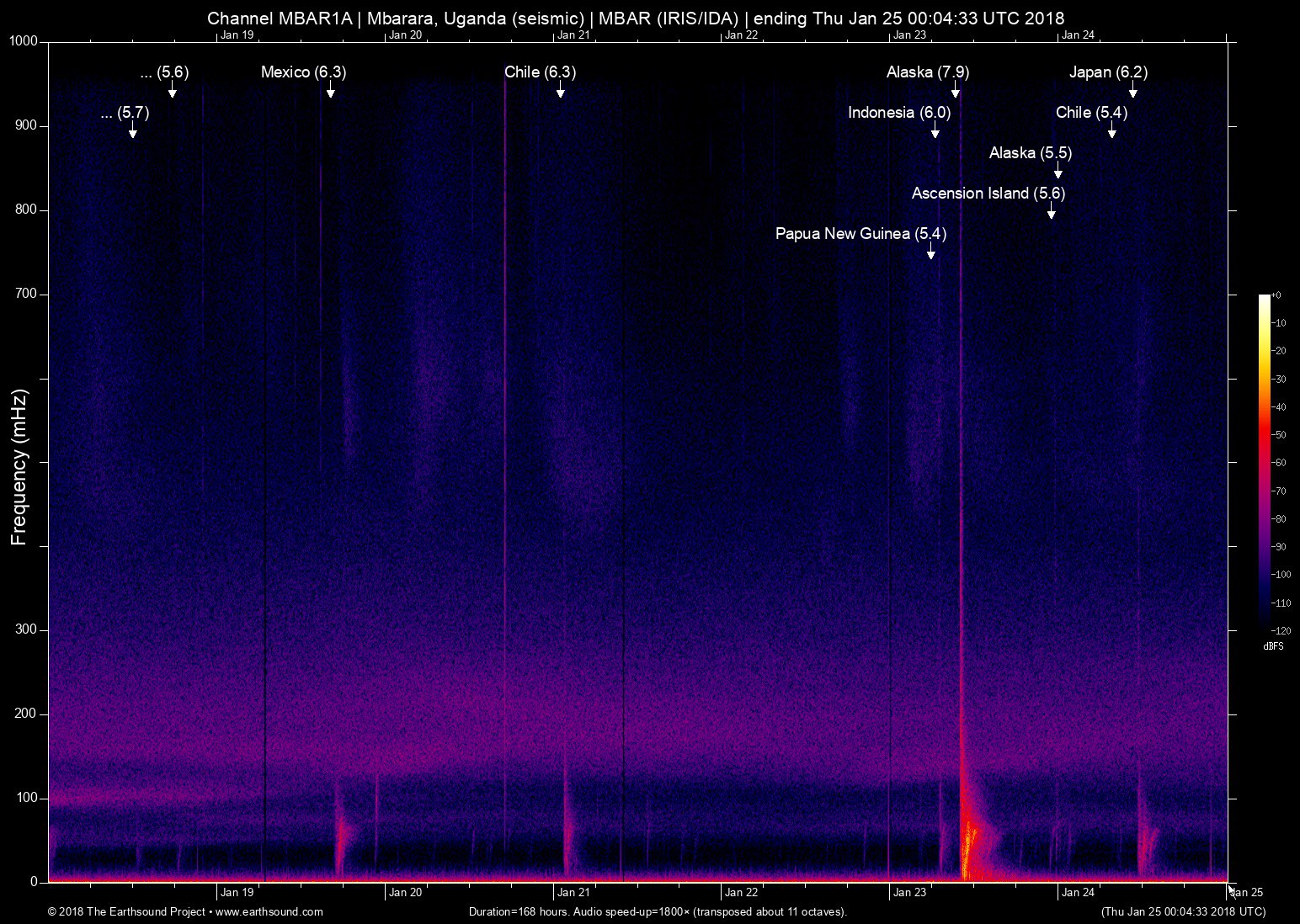Viewport: 1300px width, 924px height.
Task: Click the ... (5.7) earthquake annotation
Action: (124, 112)
